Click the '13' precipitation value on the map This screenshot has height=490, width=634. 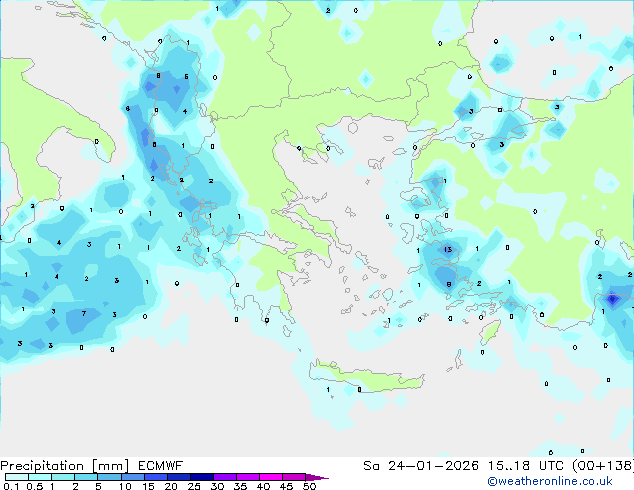point(448,249)
